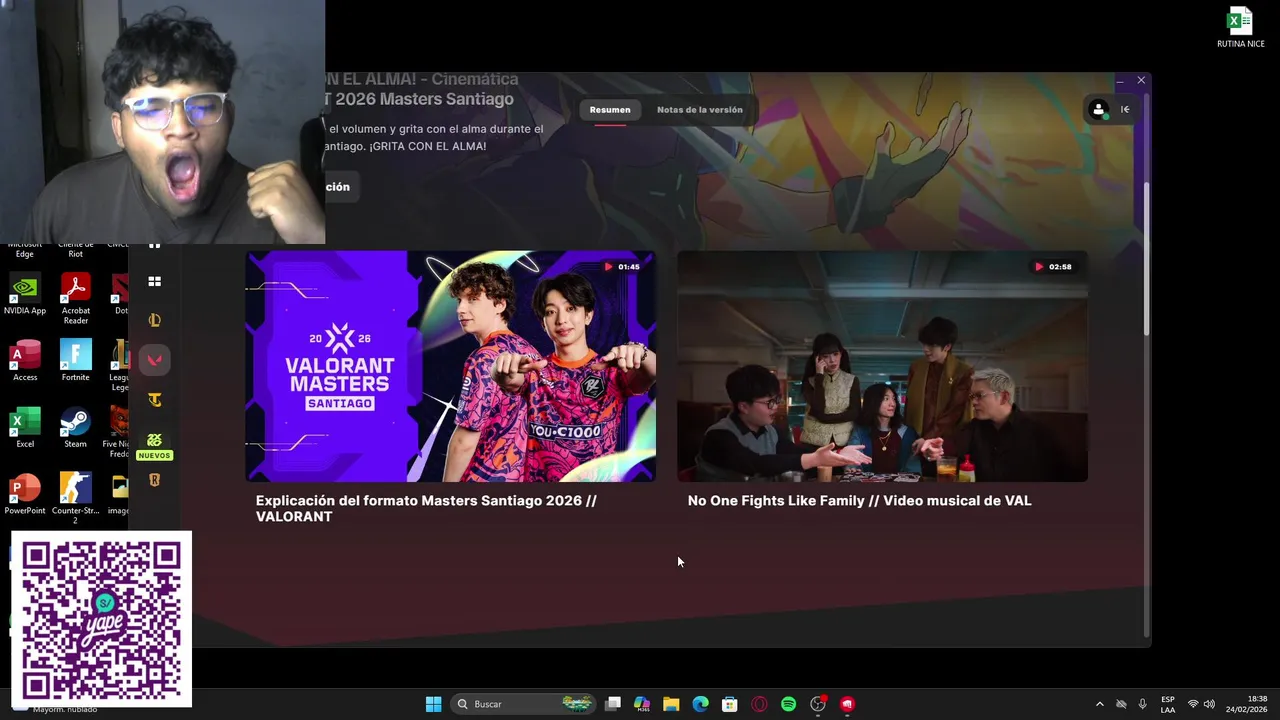Screen dimensions: 1280x720
Task: Expand hidden system tray icons chevron
Action: pyautogui.click(x=1100, y=704)
